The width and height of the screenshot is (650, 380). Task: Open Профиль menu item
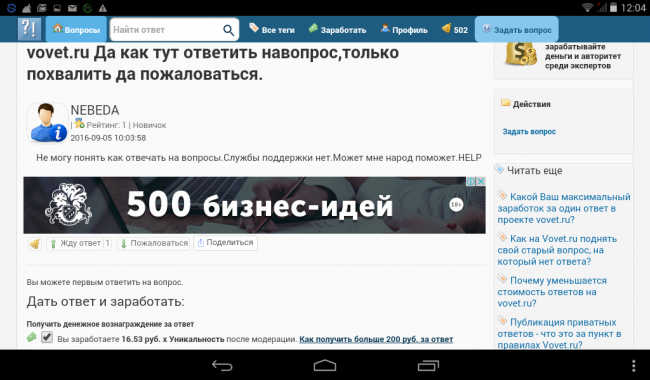404,29
